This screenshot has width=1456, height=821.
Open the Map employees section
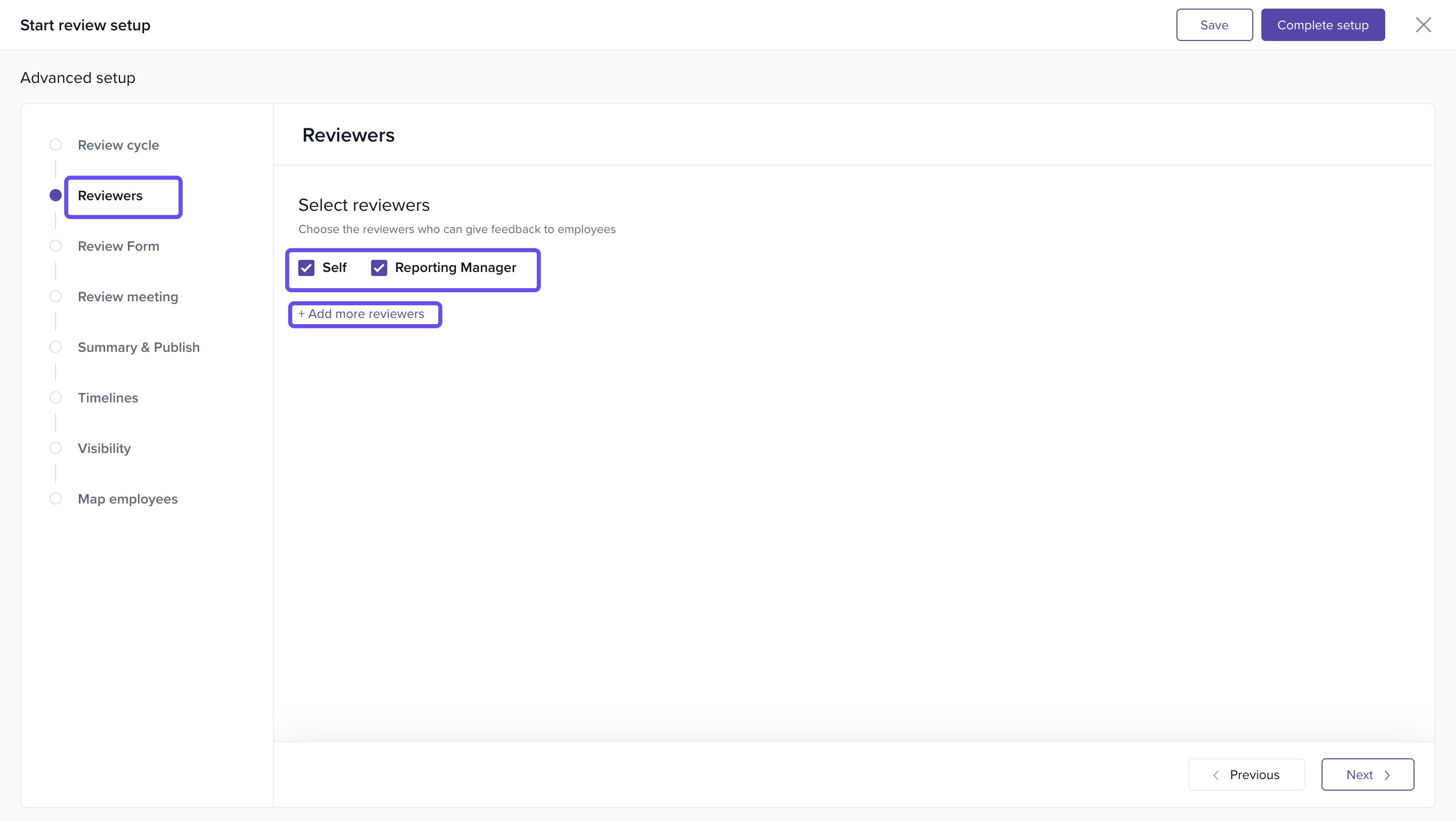128,499
